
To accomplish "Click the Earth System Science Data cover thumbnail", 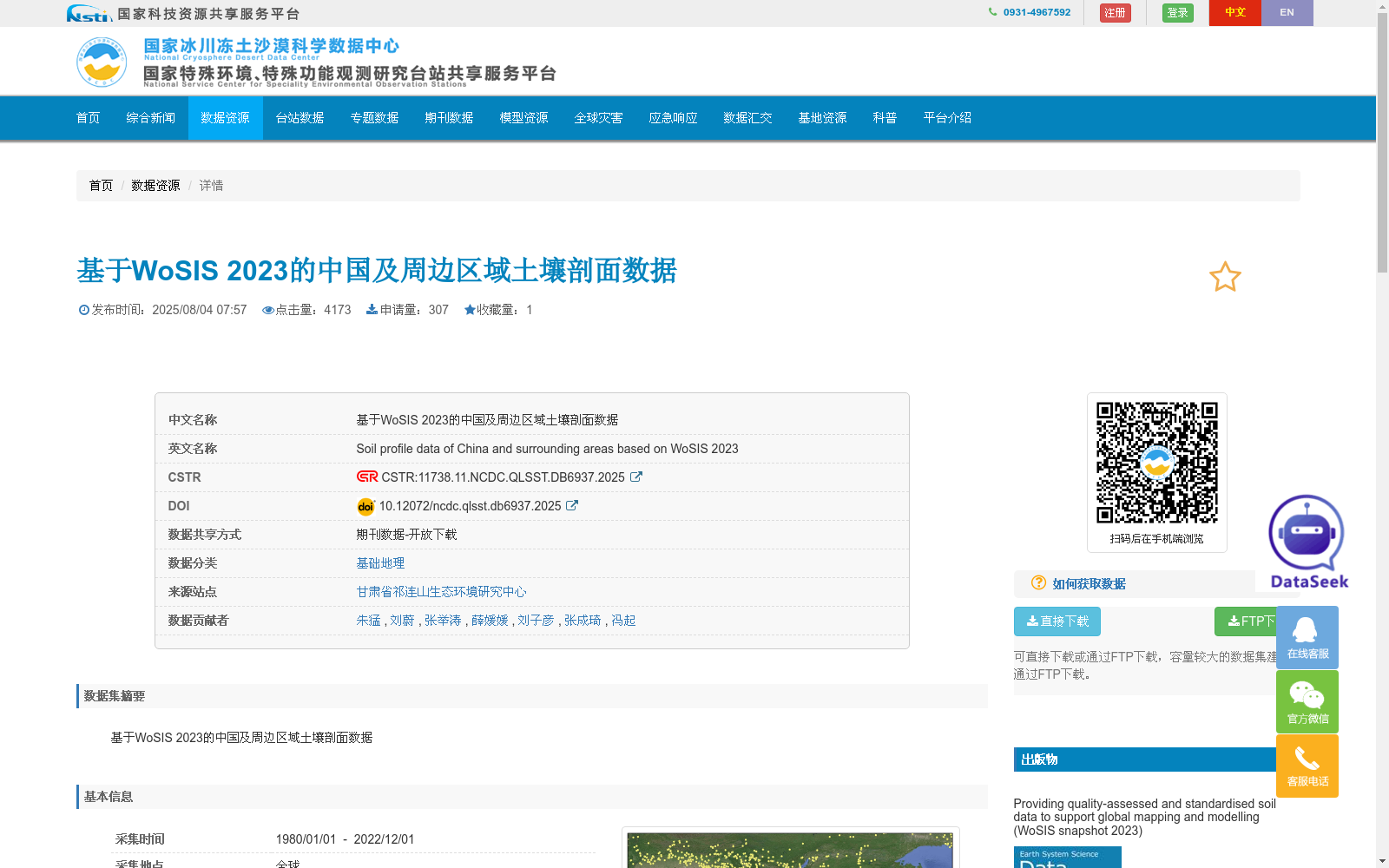I will point(1067,858).
